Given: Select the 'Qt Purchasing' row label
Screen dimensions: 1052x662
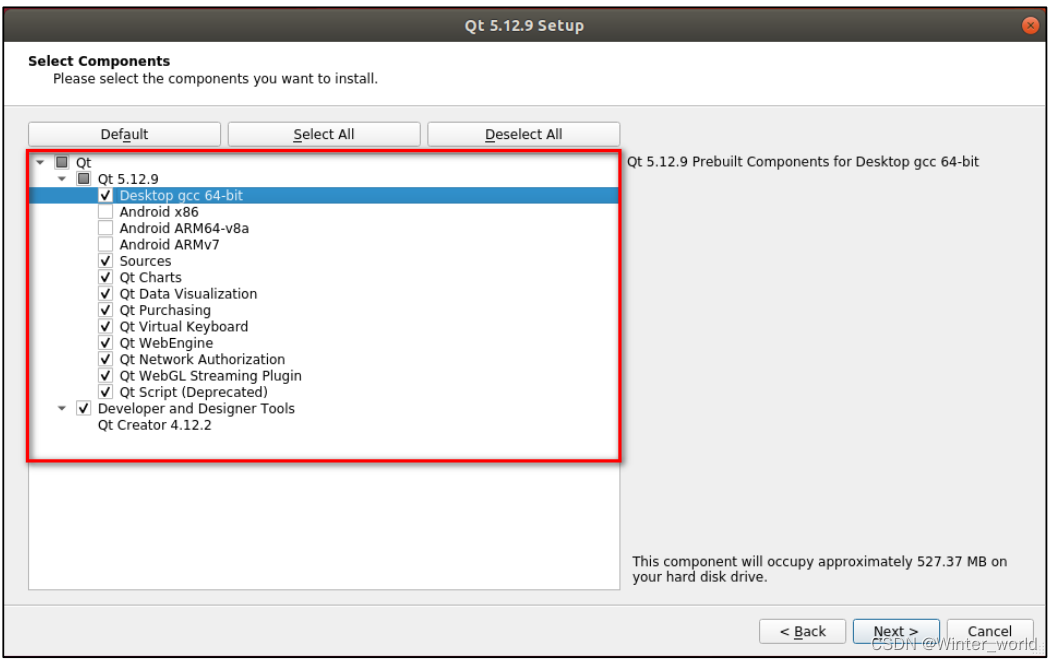Looking at the screenshot, I should coord(165,310).
